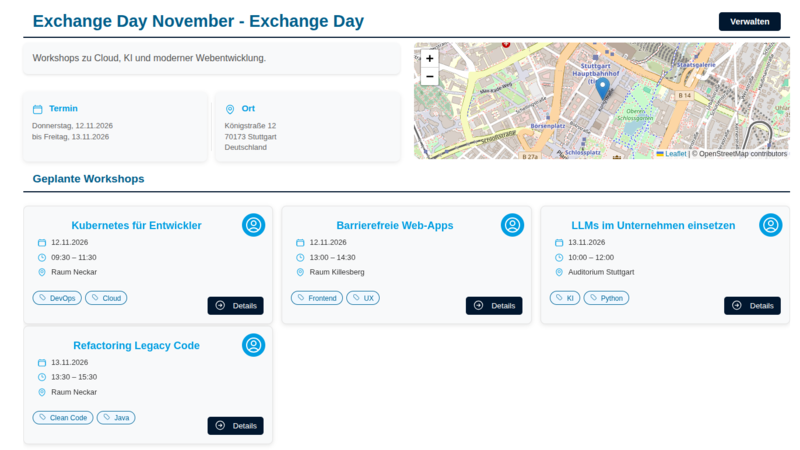Image resolution: width=800 pixels, height=450 pixels.
Task: Open the Leaflet attribution link
Action: pyautogui.click(x=676, y=154)
